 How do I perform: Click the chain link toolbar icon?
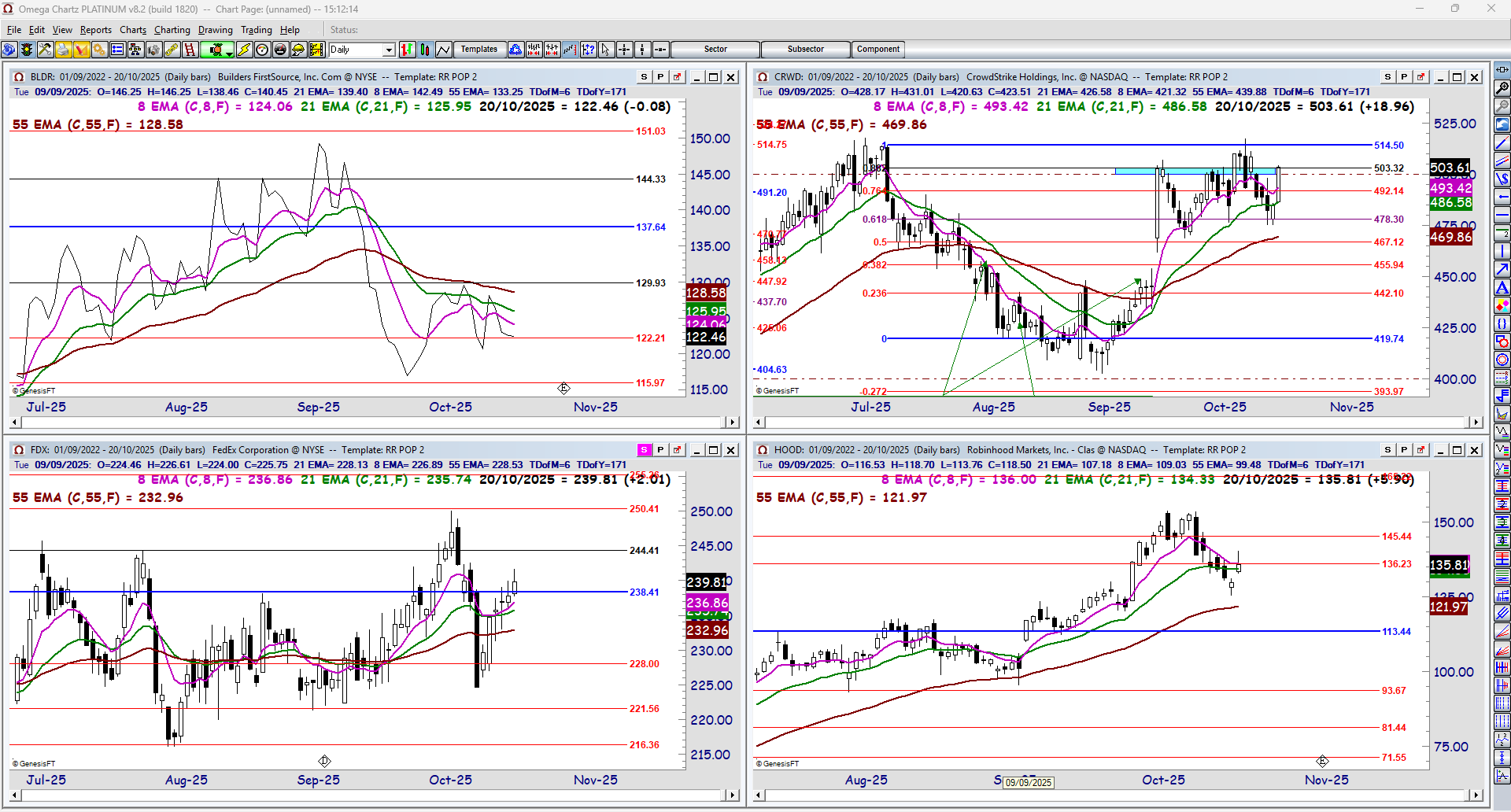[172, 50]
